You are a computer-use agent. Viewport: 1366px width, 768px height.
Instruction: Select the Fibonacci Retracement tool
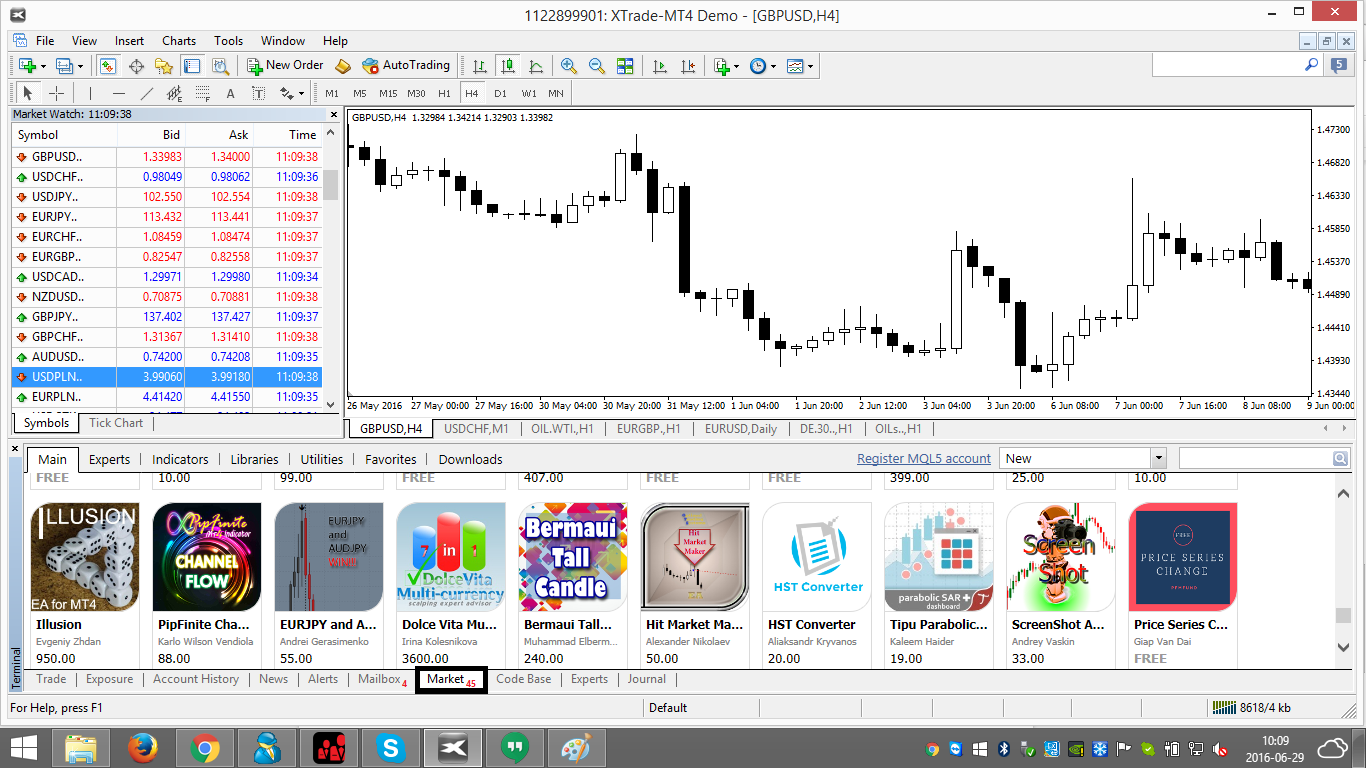click(x=203, y=94)
